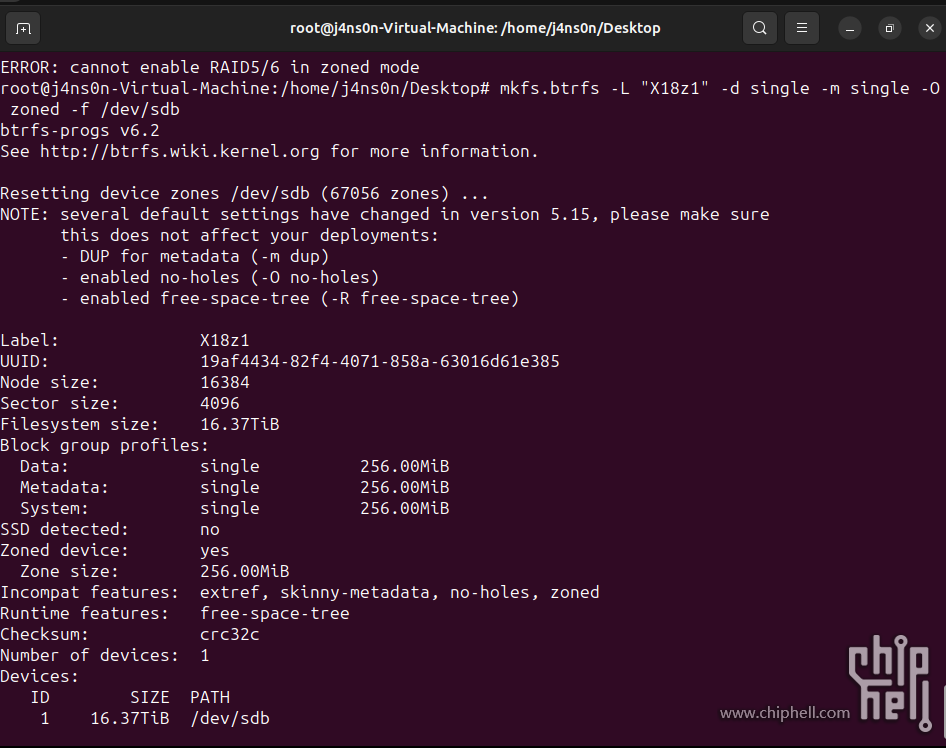Screen dimensions: 946x748
Task: Open a new terminal tab
Action: 23,28
